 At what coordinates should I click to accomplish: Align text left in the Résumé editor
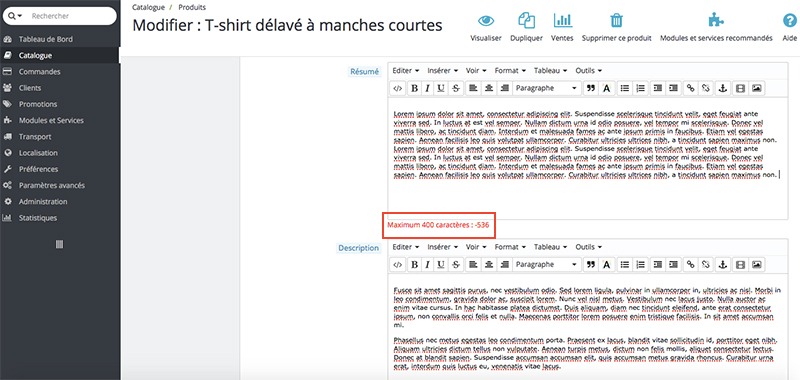point(473,88)
